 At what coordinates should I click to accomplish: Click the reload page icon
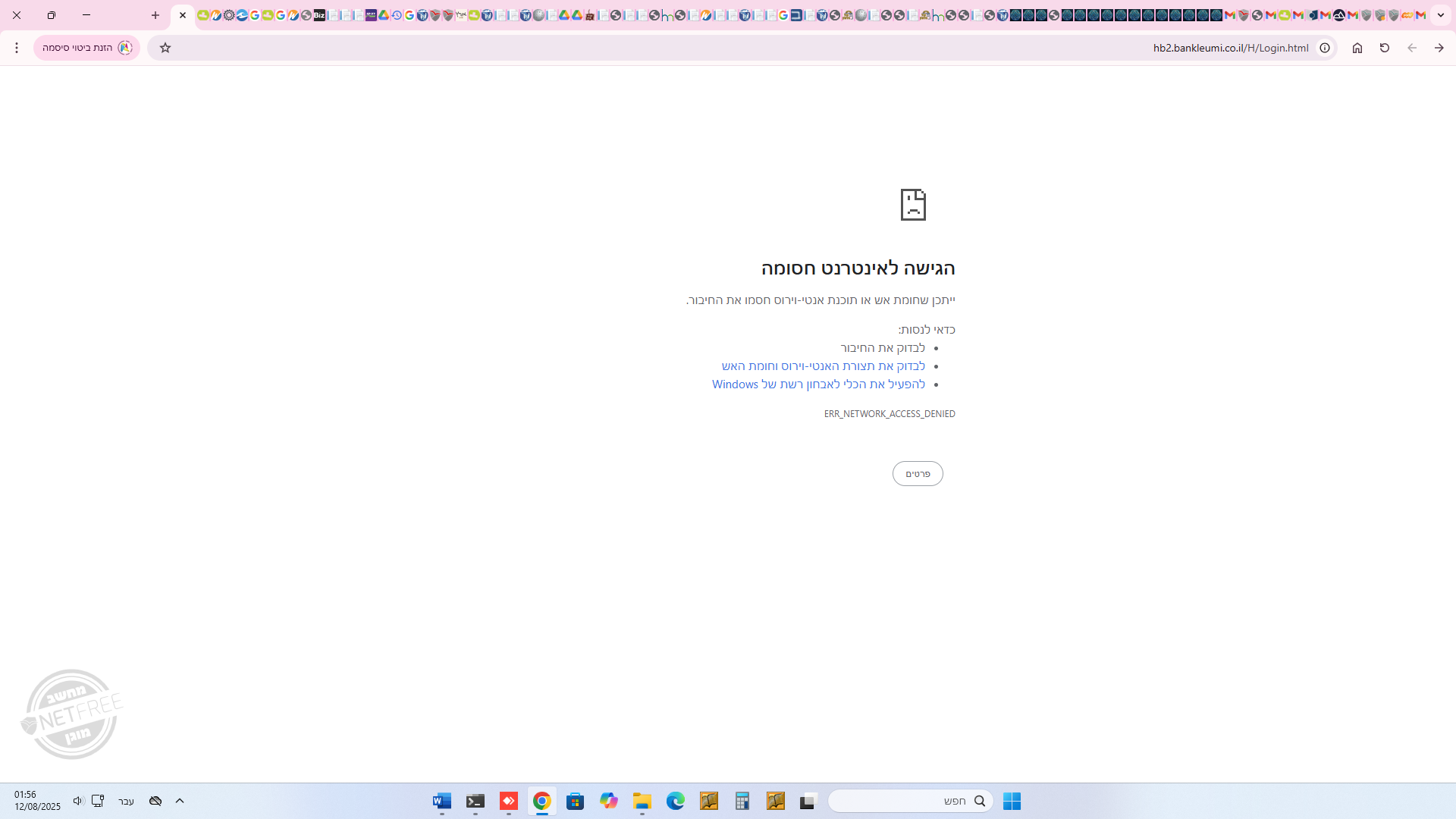1385,48
